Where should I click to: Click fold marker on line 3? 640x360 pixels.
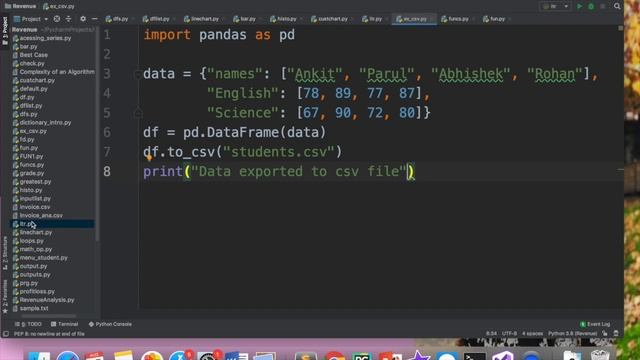pos(138,74)
